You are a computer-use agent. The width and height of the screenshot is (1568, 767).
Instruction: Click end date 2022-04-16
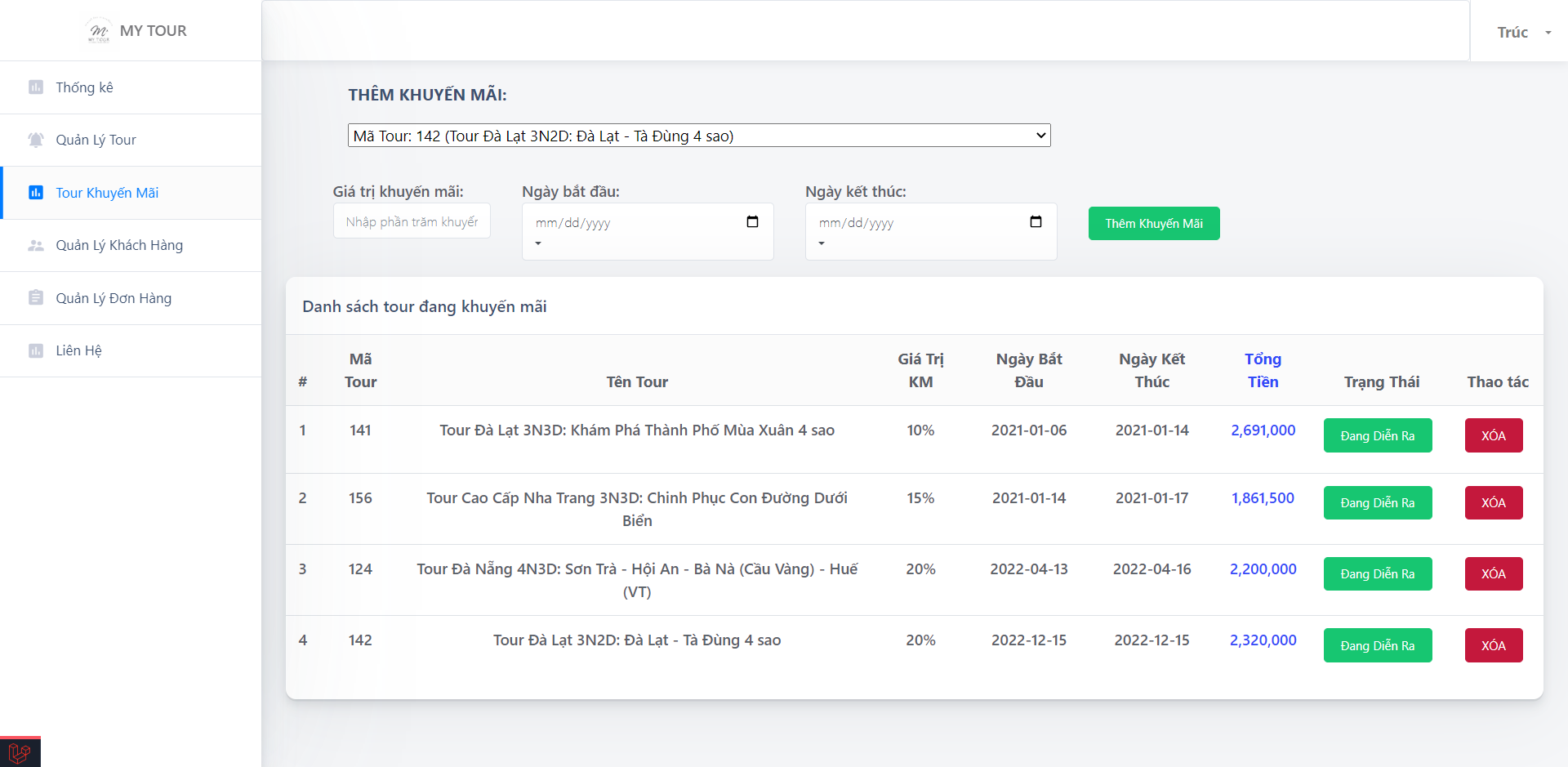1152,569
